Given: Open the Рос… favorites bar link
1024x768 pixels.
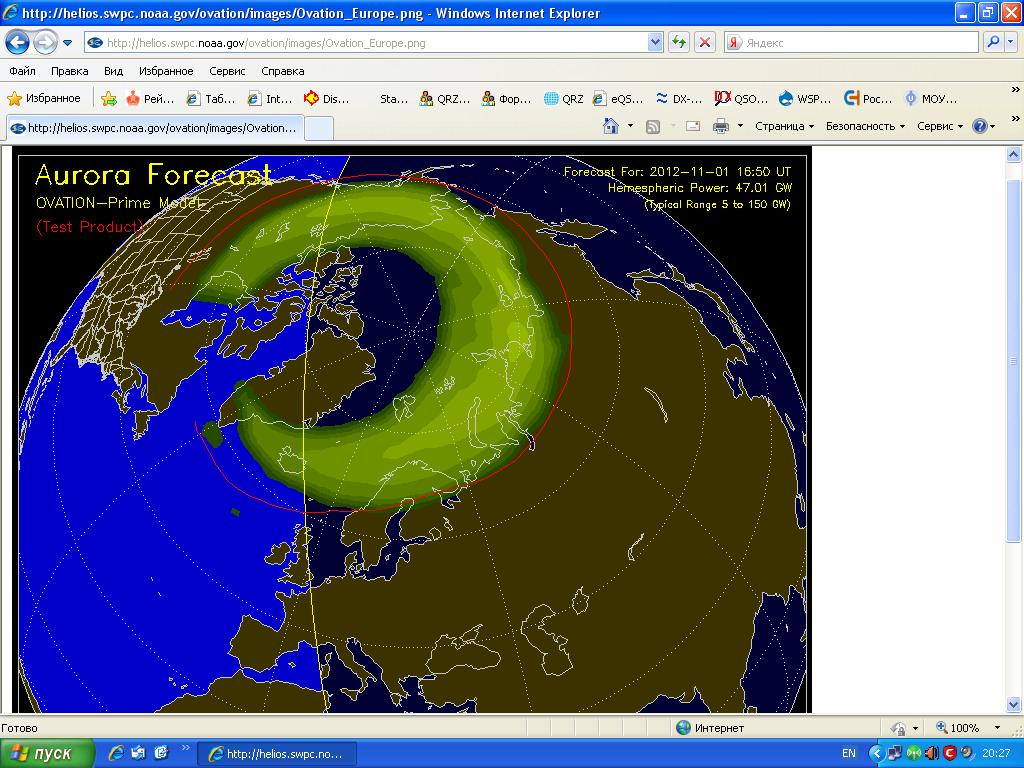Looking at the screenshot, I should [868, 99].
